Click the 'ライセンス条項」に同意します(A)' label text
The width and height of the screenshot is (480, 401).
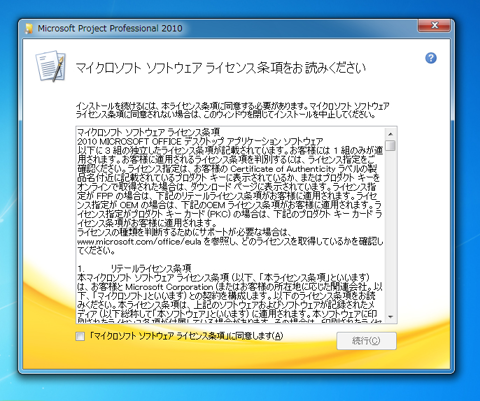186,336
